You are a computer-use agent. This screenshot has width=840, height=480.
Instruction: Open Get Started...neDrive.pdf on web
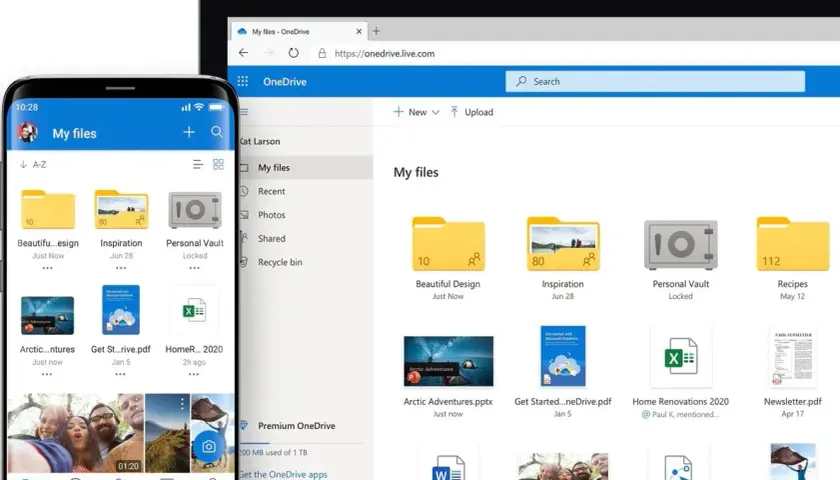[x=562, y=356]
